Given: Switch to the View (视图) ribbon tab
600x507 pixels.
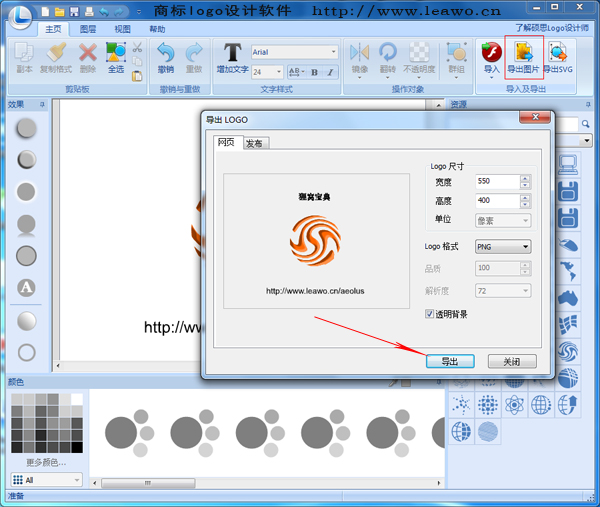Looking at the screenshot, I should tap(122, 29).
